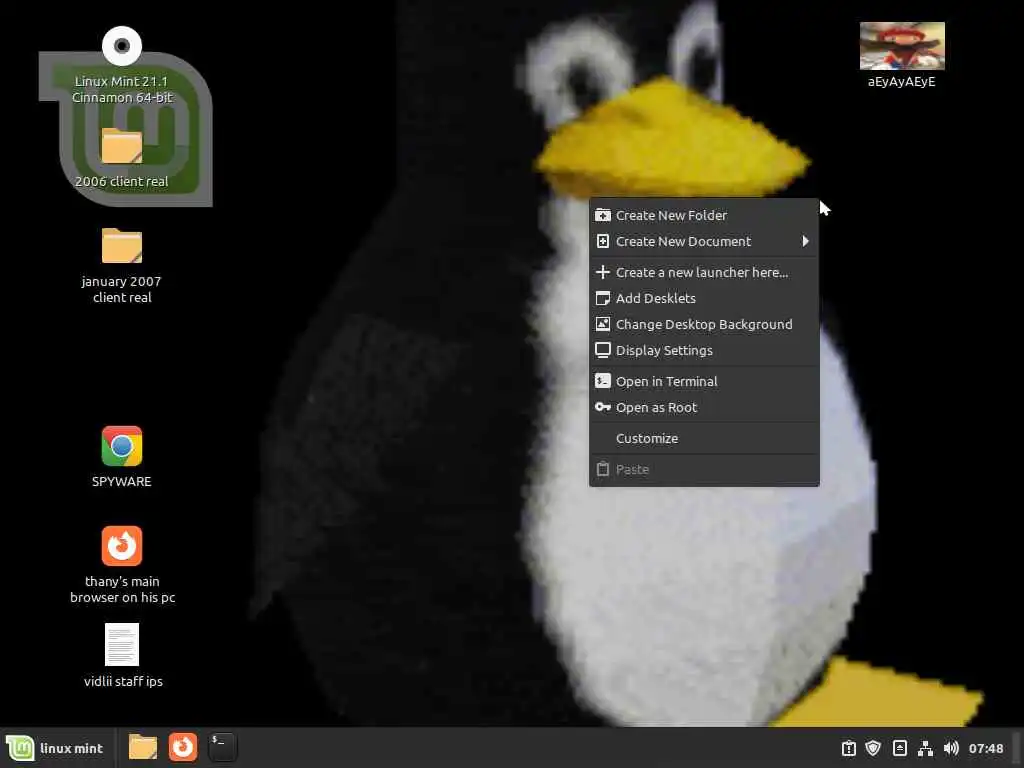The height and width of the screenshot is (768, 1024).
Task: Open the update manager tray icon
Action: click(x=848, y=748)
